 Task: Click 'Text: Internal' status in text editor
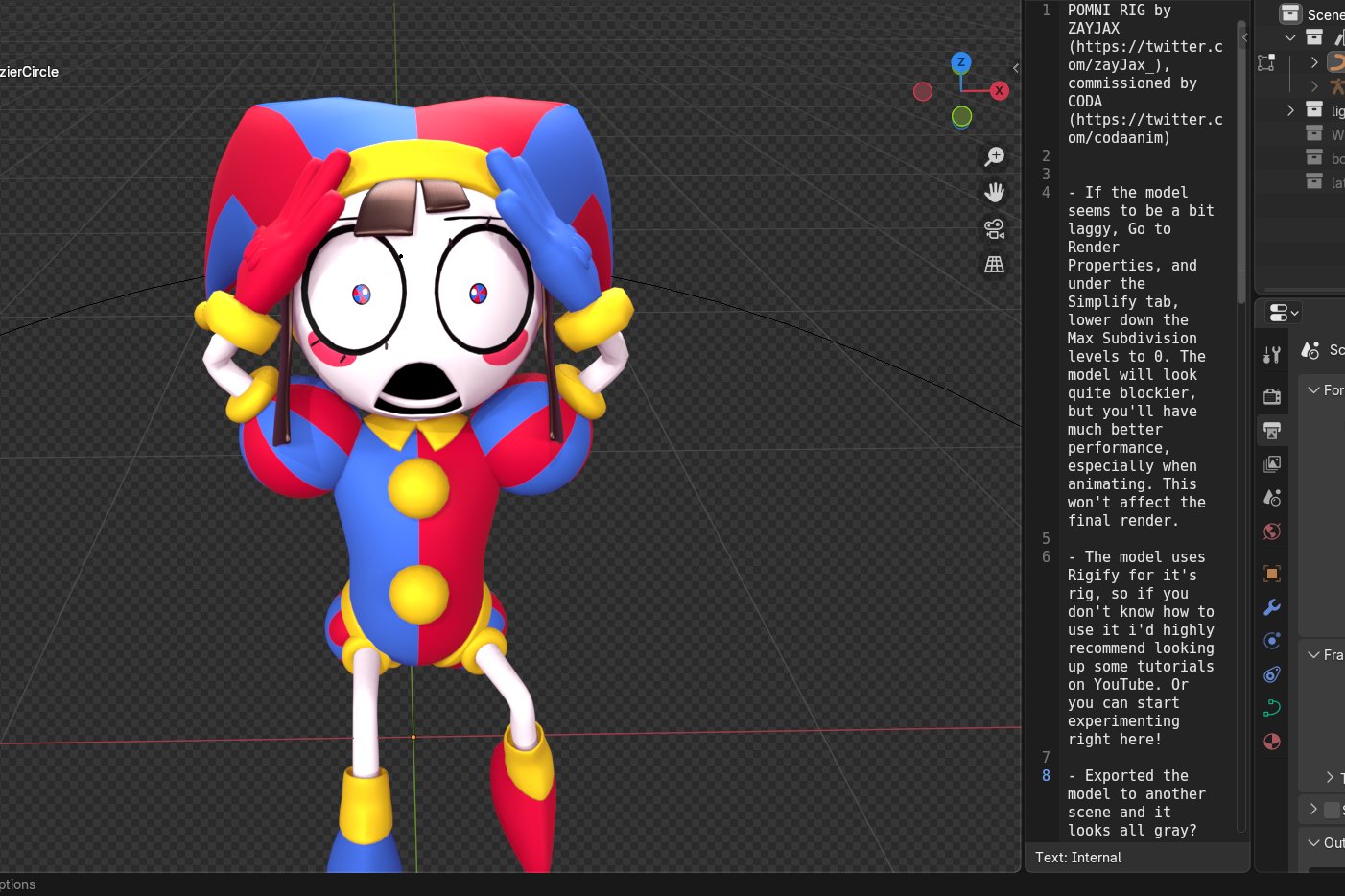[x=1078, y=858]
